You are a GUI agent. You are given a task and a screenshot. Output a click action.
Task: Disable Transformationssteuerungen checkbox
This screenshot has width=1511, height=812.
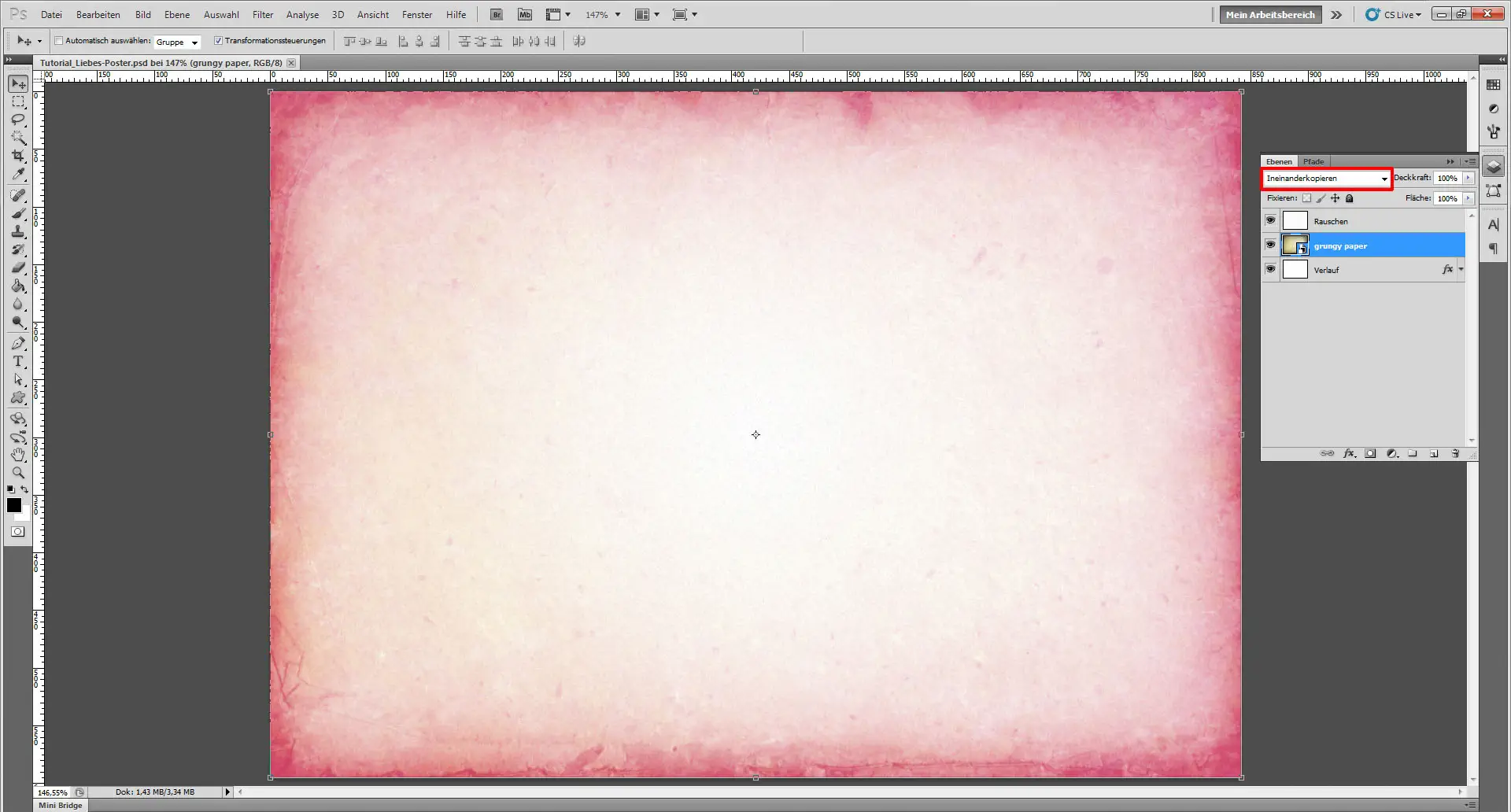220,41
